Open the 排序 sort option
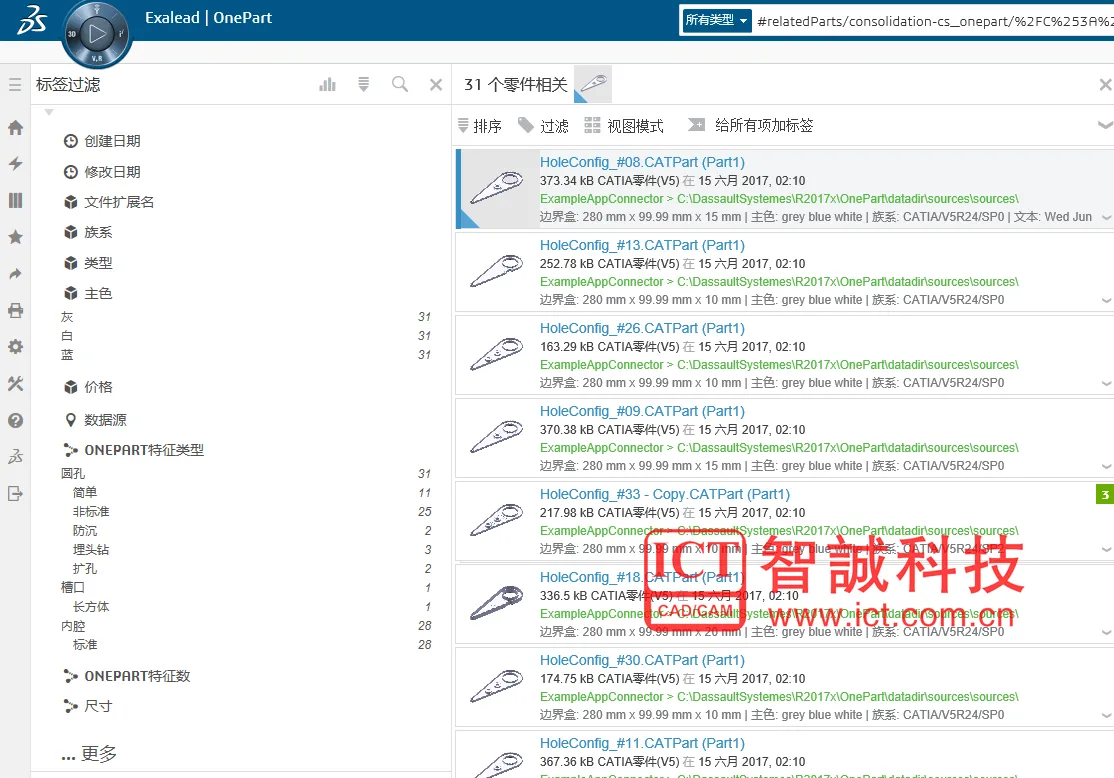This screenshot has height=778, width=1114. tap(480, 126)
